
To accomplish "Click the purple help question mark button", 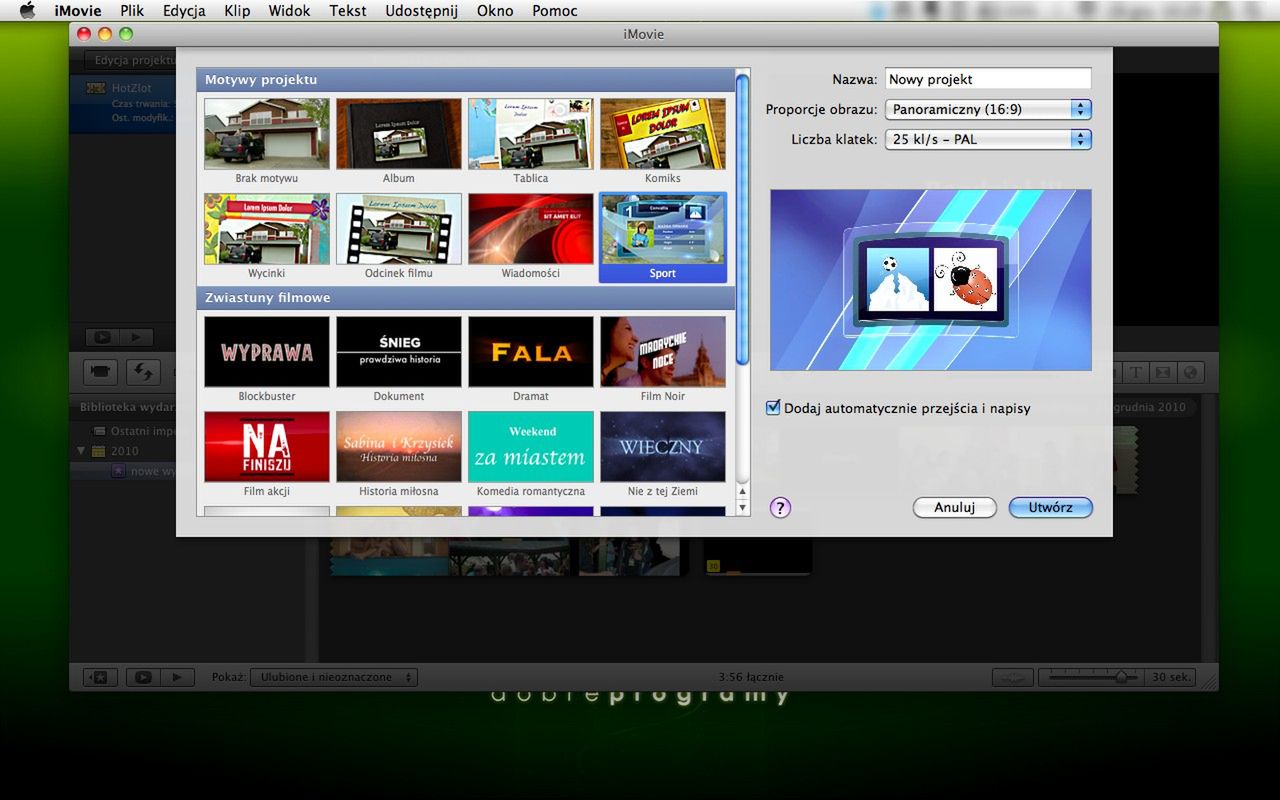I will [780, 507].
